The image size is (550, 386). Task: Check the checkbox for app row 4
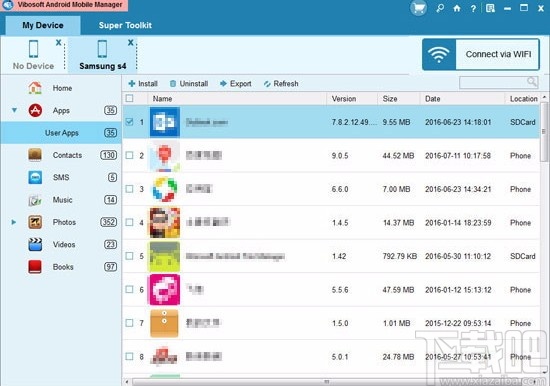129,222
